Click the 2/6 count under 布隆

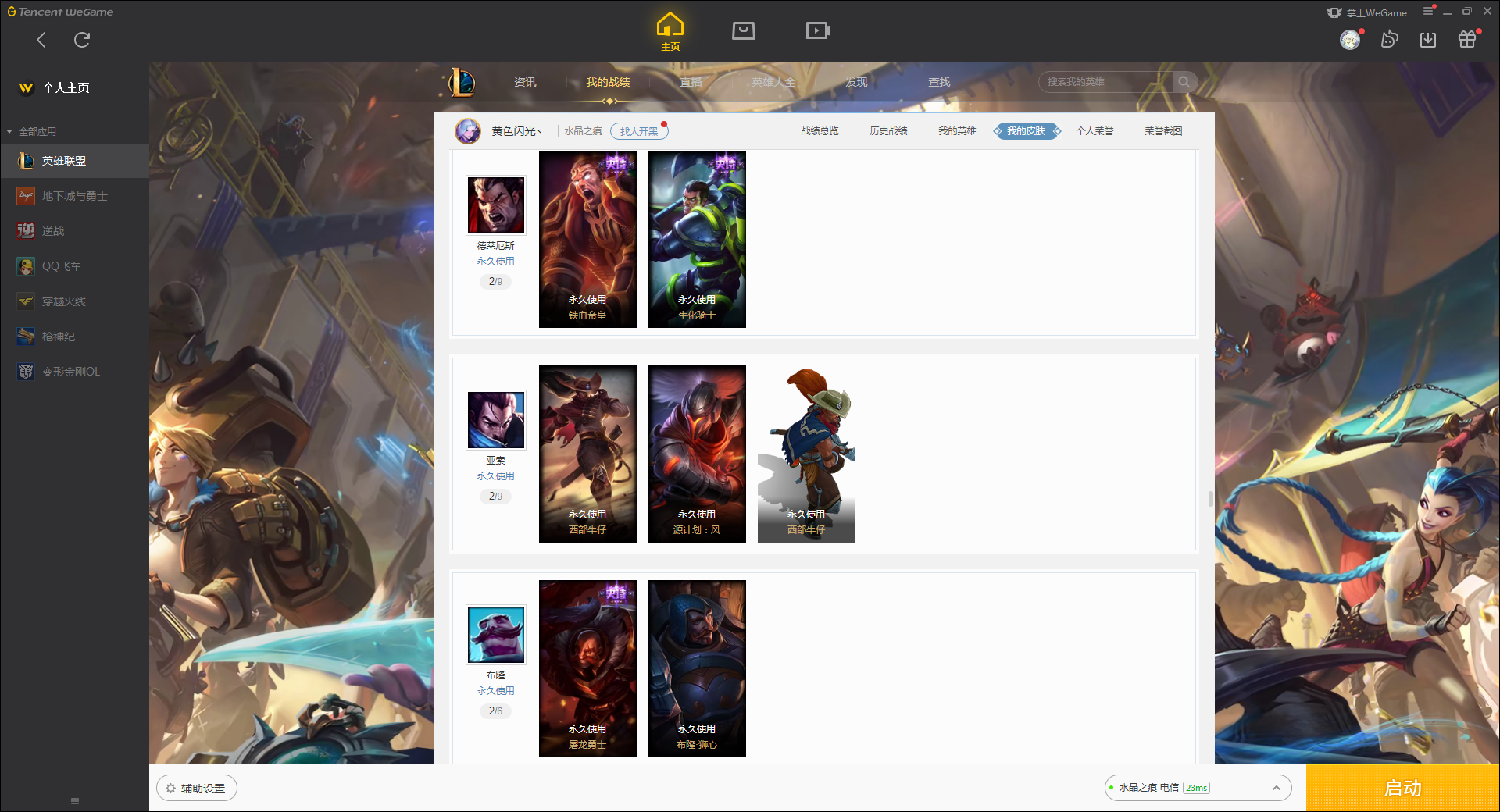[x=496, y=710]
